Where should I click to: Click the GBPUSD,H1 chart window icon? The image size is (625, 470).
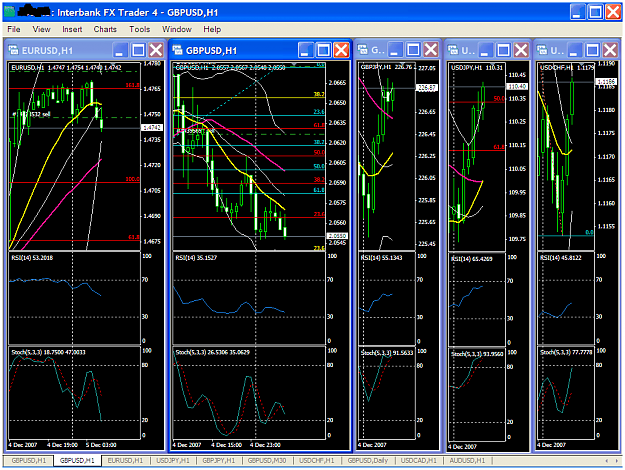[177, 50]
